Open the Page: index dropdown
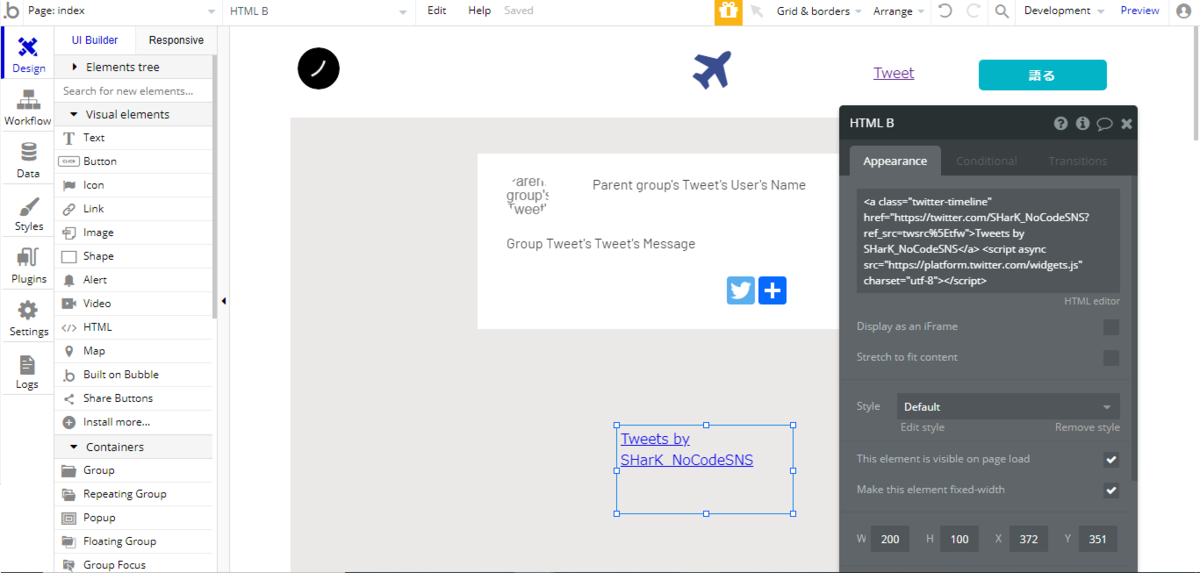 [x=121, y=11]
